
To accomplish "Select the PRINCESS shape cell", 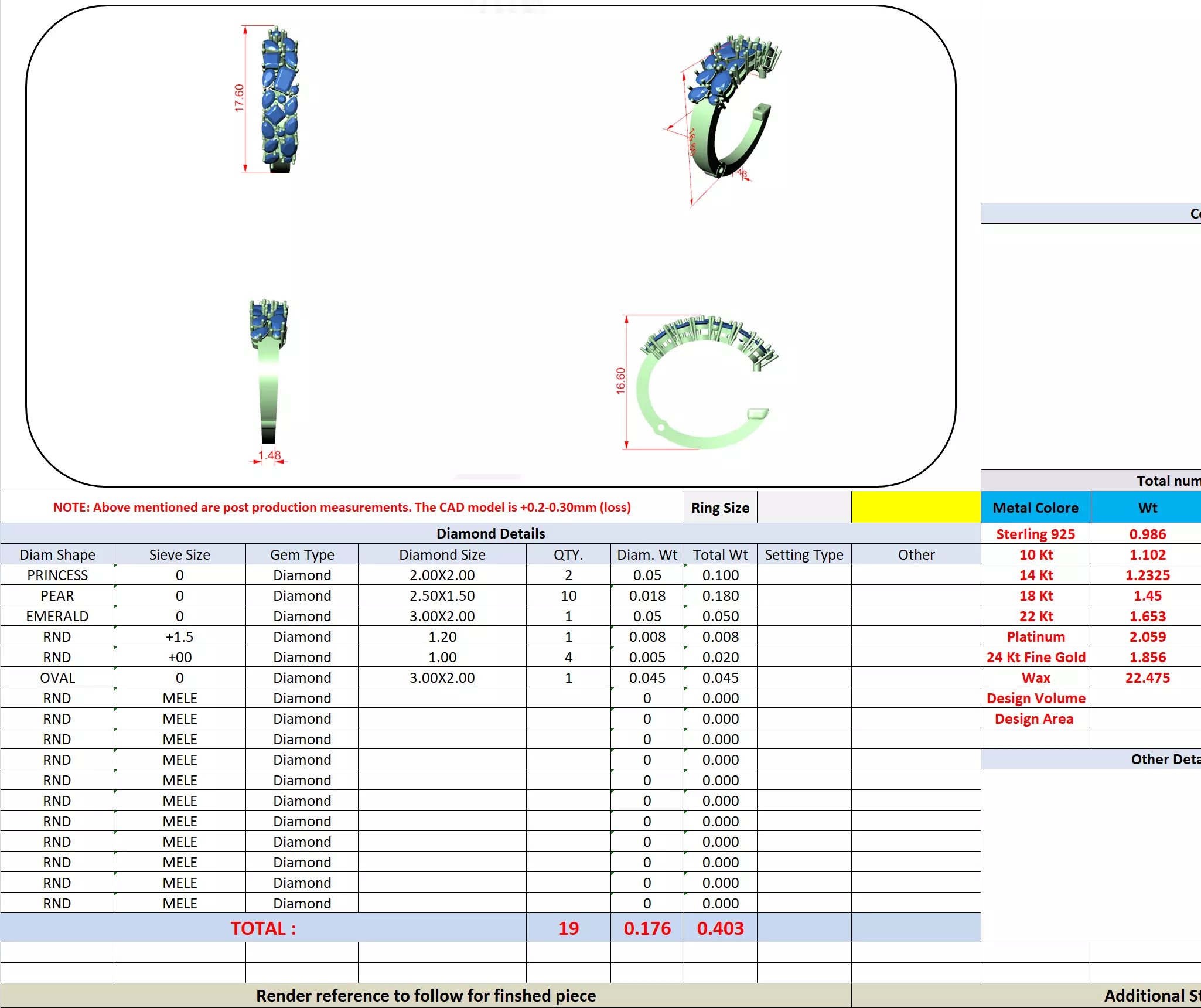I will pos(57,575).
